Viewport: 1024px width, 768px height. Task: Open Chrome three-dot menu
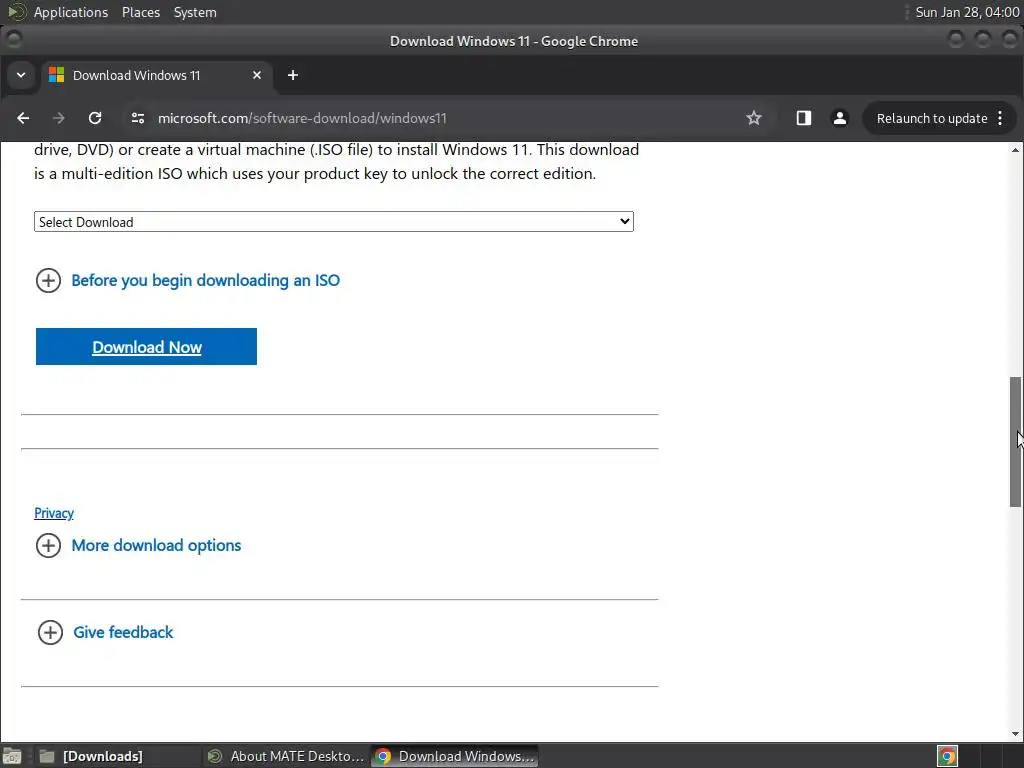pyautogui.click(x=1000, y=118)
